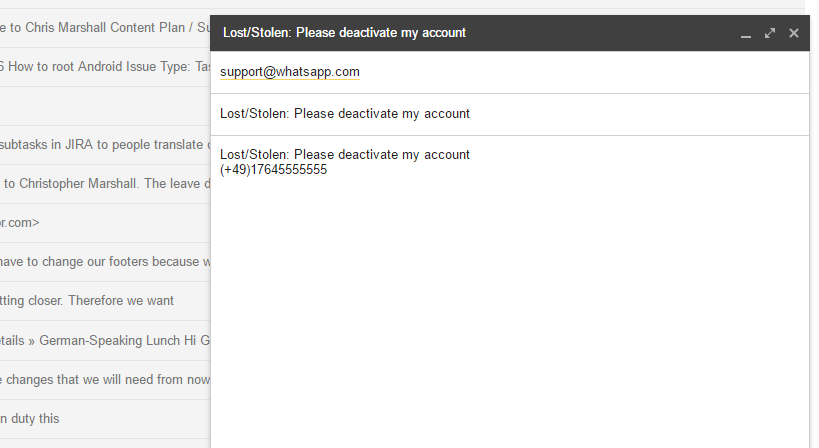The image size is (819, 448).
Task: Open email about subtasks in JIRA
Action: (104, 145)
